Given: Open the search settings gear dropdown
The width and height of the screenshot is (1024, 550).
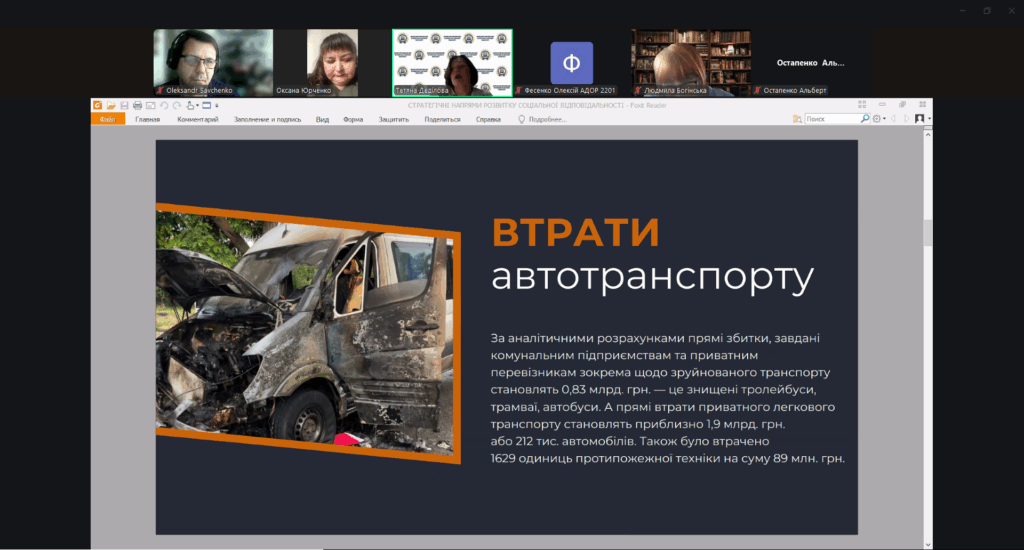Looking at the screenshot, I should [879, 119].
